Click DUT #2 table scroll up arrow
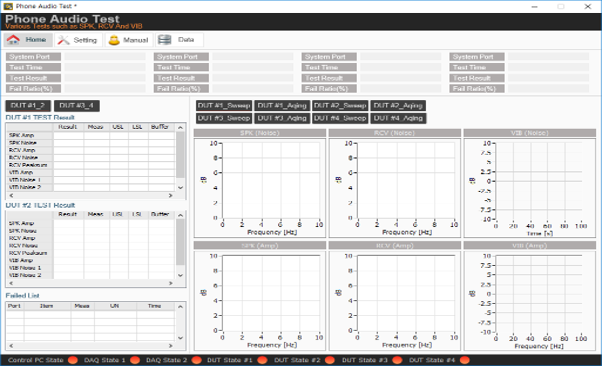Screen dimensions: 602x366 pyautogui.click(x=180, y=215)
